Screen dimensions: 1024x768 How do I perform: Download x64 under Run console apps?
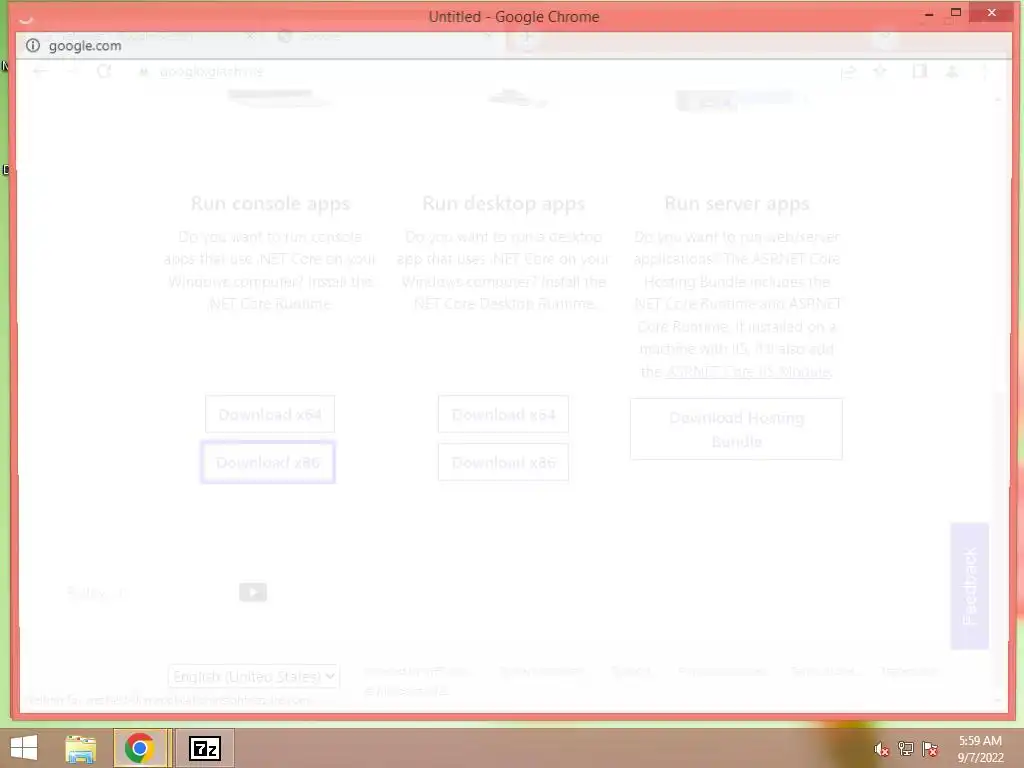(270, 414)
